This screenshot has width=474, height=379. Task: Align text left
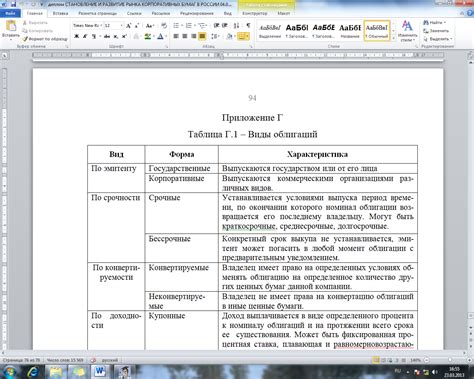pos(176,36)
